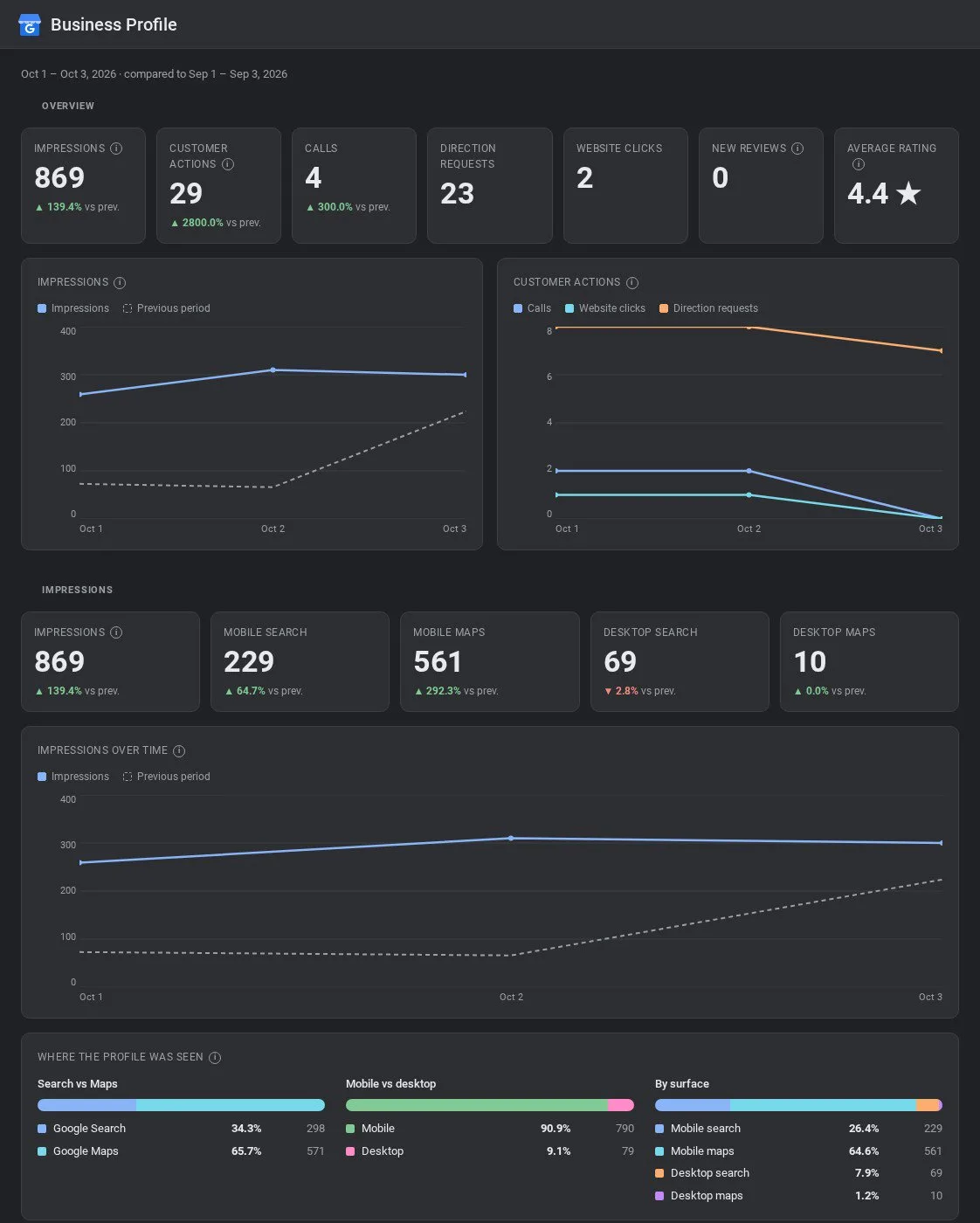Click the OVERVIEW section heading

[x=68, y=106]
